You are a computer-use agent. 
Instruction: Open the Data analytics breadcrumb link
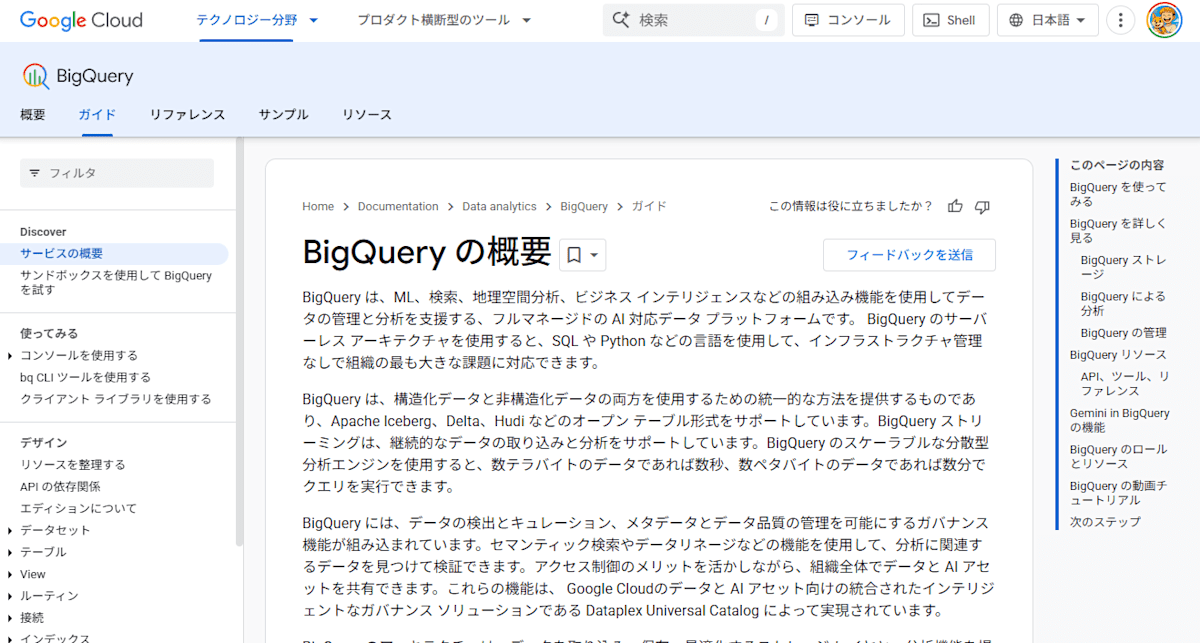pos(499,206)
